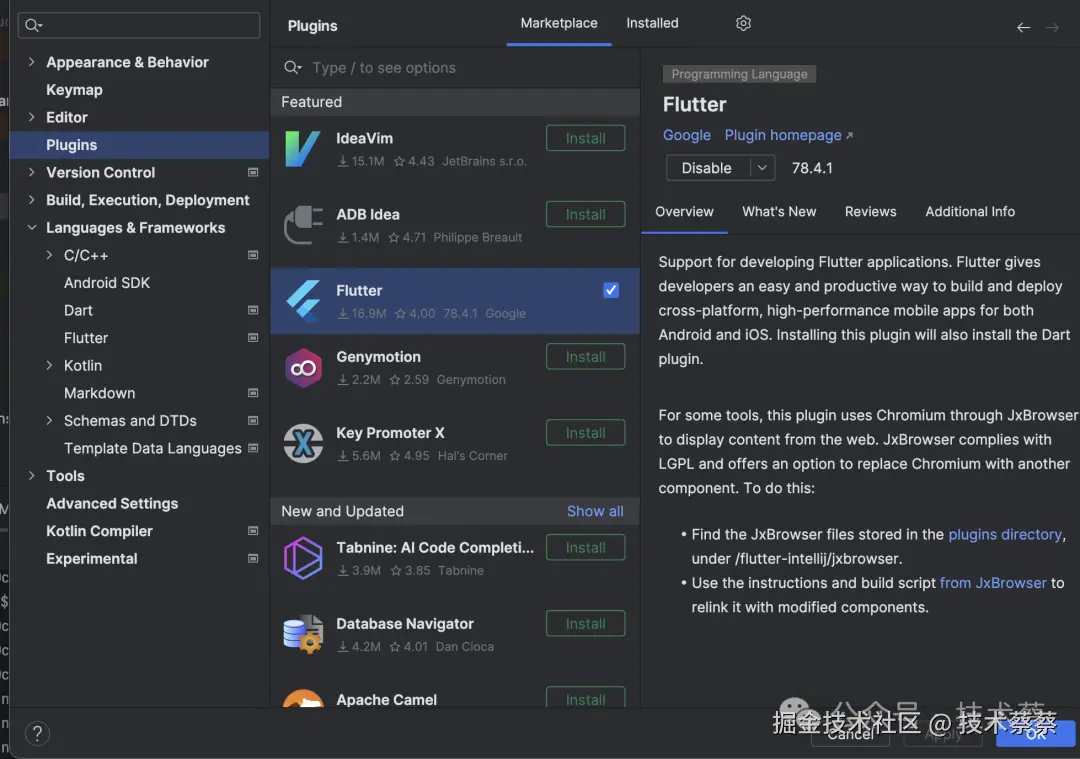The height and width of the screenshot is (759, 1080).
Task: Expand the C/C++ tree node
Action: [50, 255]
